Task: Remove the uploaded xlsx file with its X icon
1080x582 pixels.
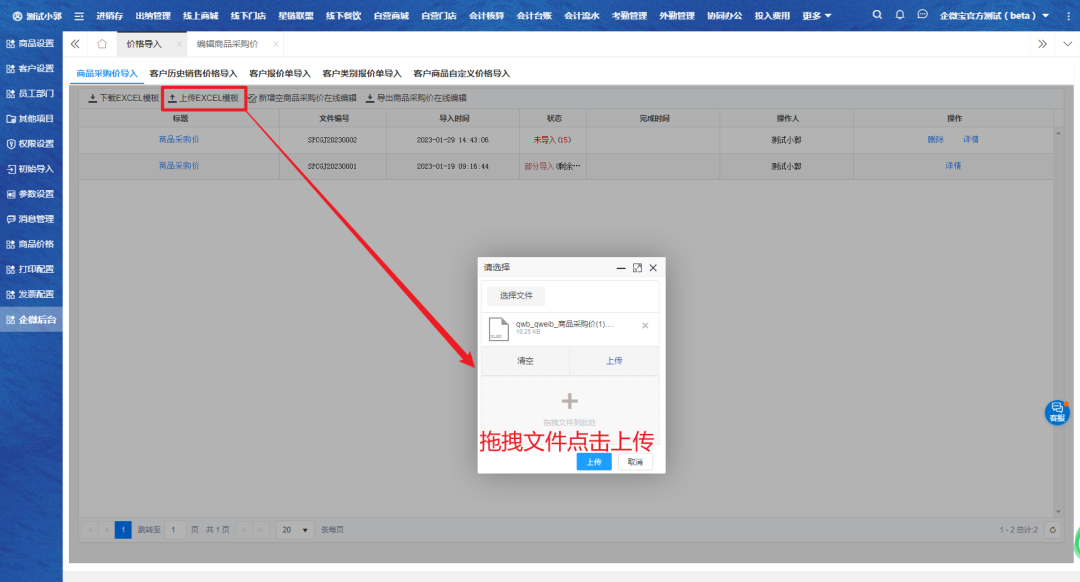Action: click(x=645, y=325)
